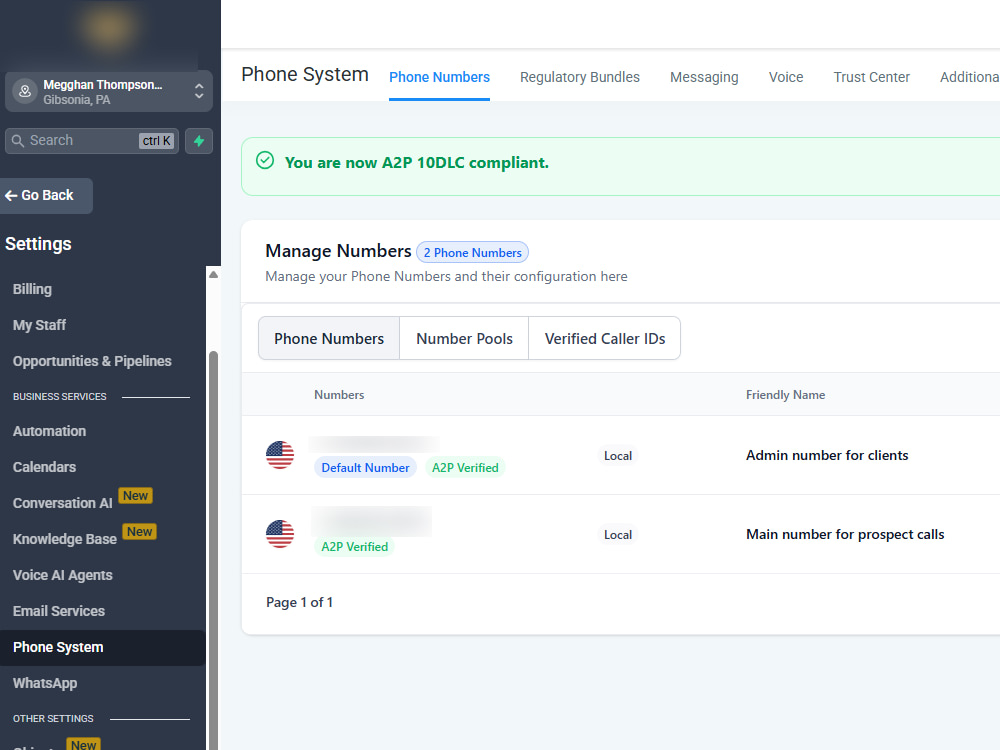Screen dimensions: 1000x750
Task: Open the lightning bolt quick actions
Action: (x=199, y=140)
